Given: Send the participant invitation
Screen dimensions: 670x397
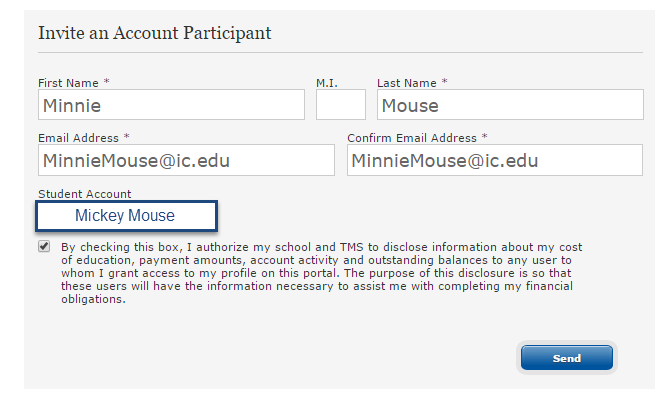Looking at the screenshot, I should (567, 358).
